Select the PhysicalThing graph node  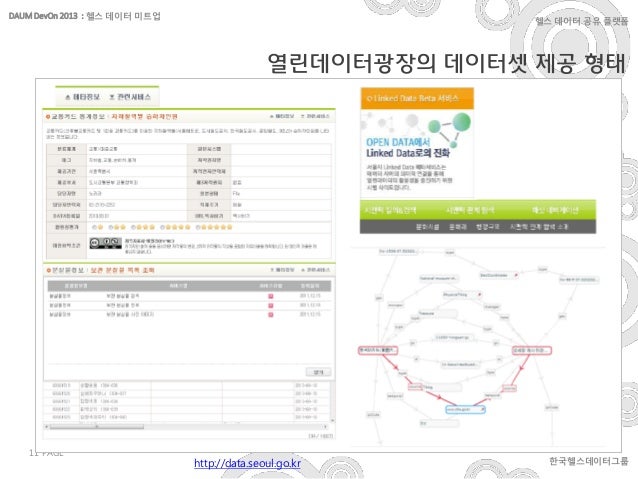[462, 294]
